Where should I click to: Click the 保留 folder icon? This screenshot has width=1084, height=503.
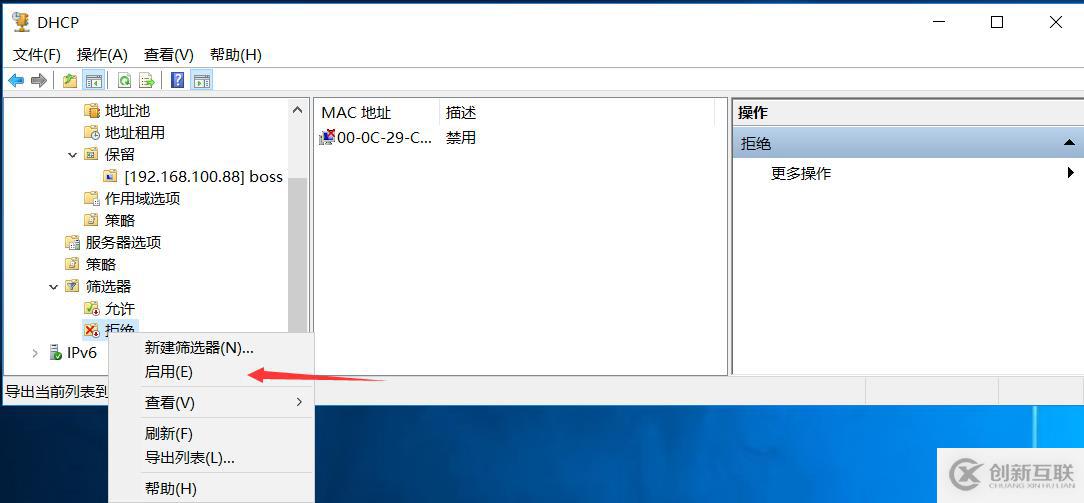pos(91,155)
